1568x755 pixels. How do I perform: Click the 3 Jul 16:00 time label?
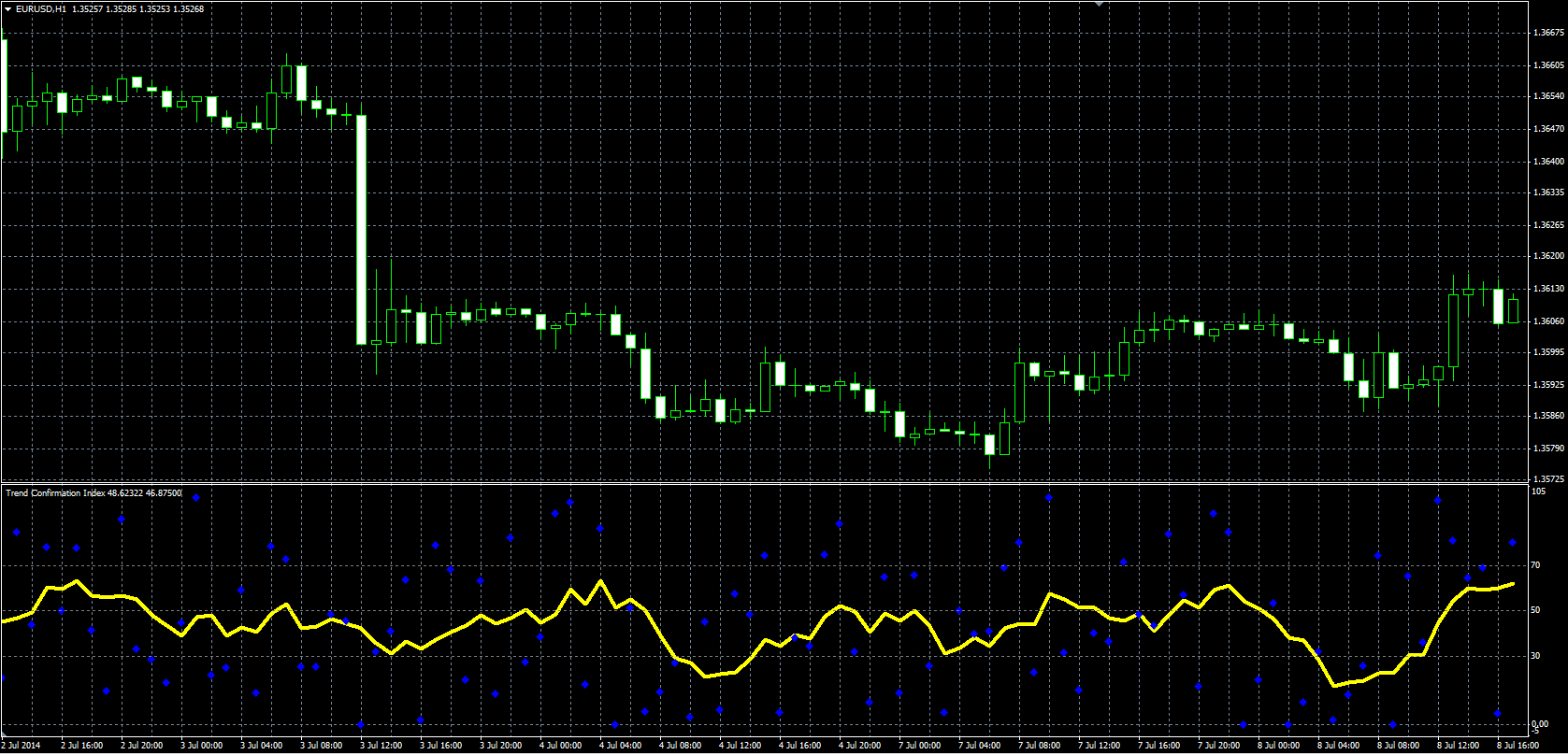[x=441, y=746]
